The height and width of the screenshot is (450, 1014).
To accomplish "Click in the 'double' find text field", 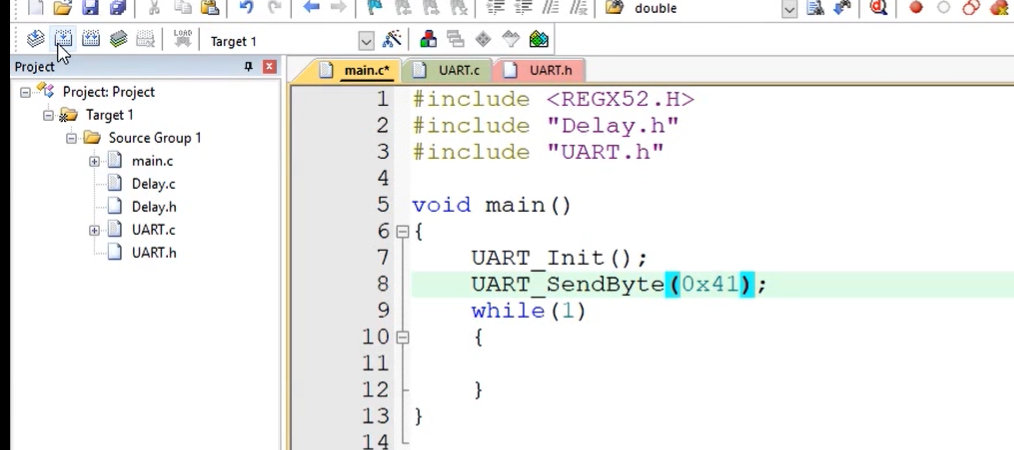I will pyautogui.click(x=705, y=8).
